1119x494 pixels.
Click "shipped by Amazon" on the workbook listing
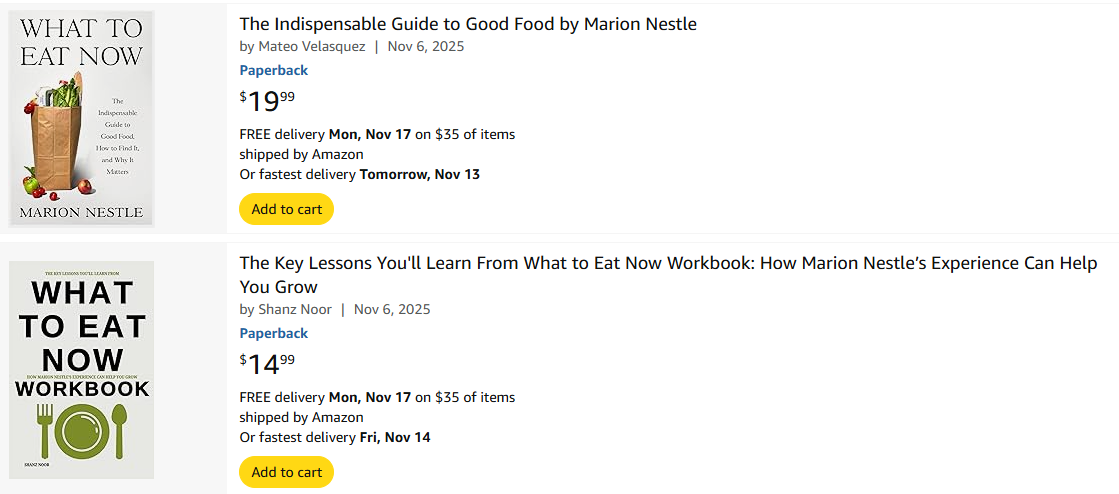click(301, 417)
